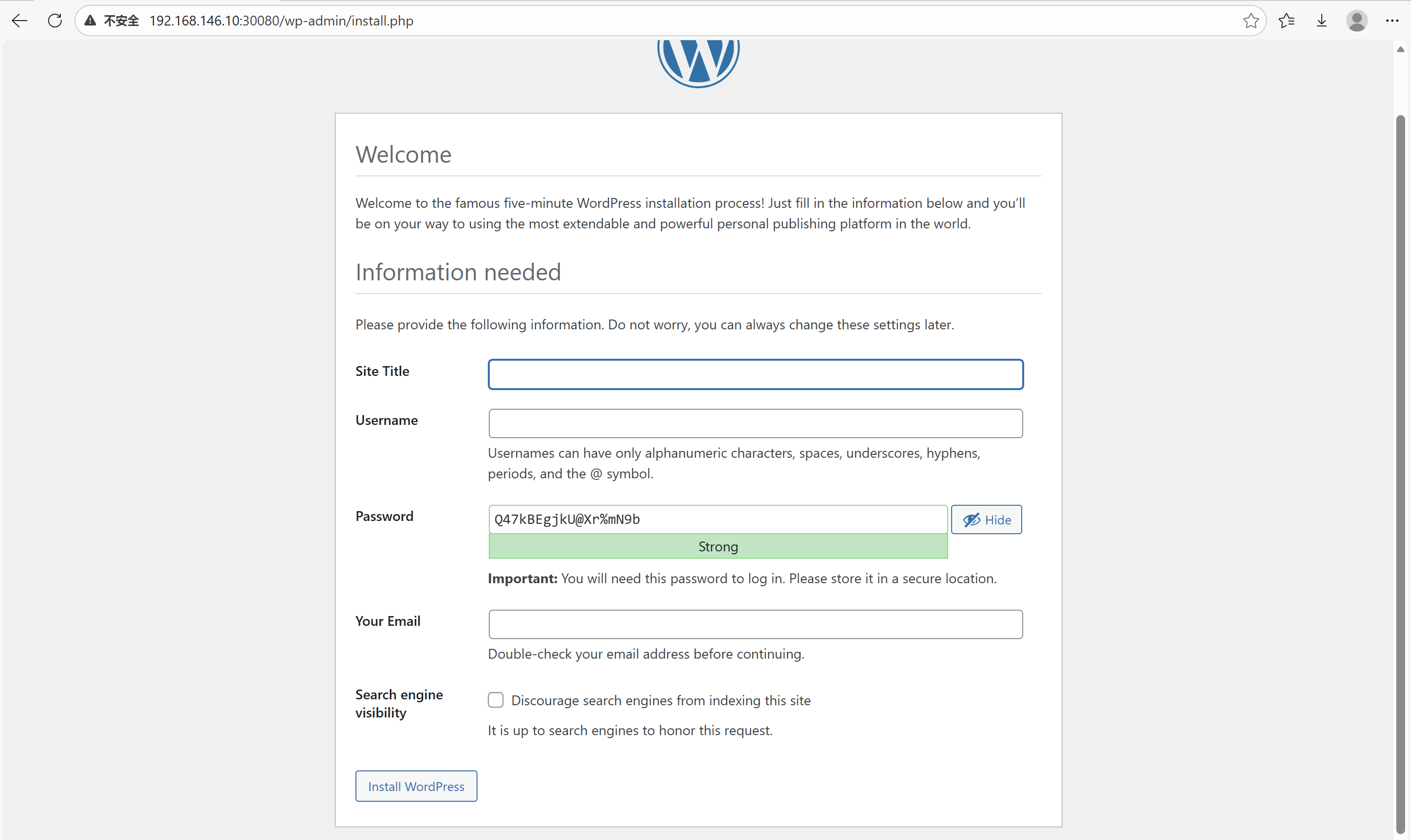Bookmark page with the star icon
This screenshot has height=840, width=1411.
[1251, 21]
